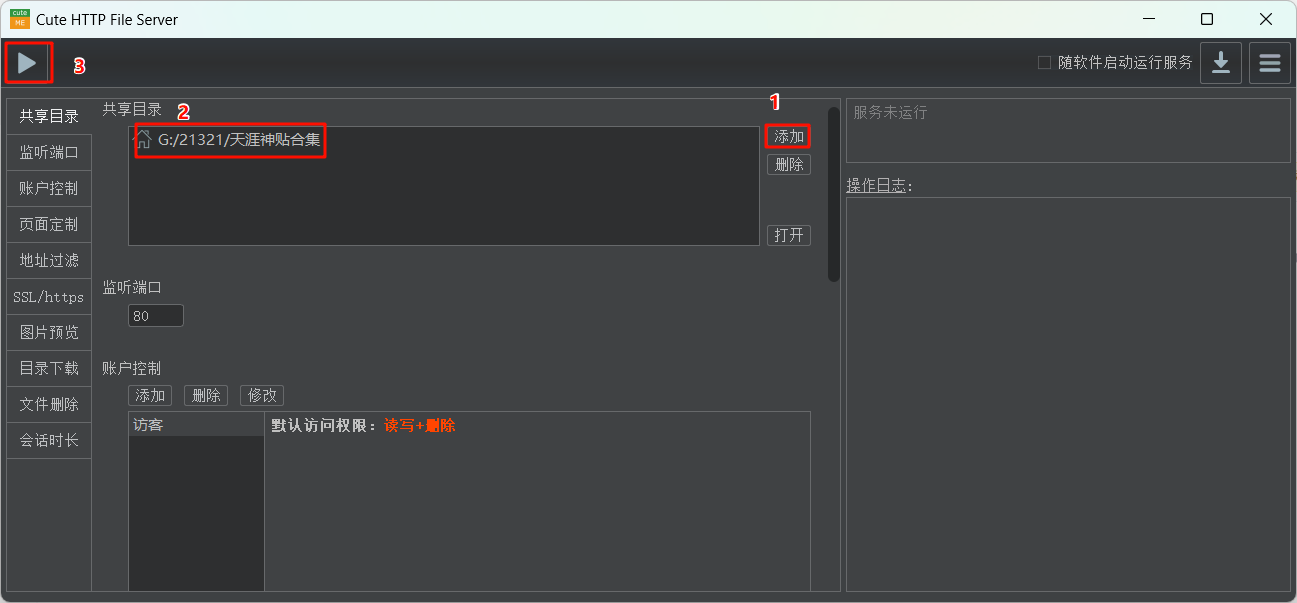1297x603 pixels.
Task: Click the download arrow icon in toolbar
Action: 1220,63
